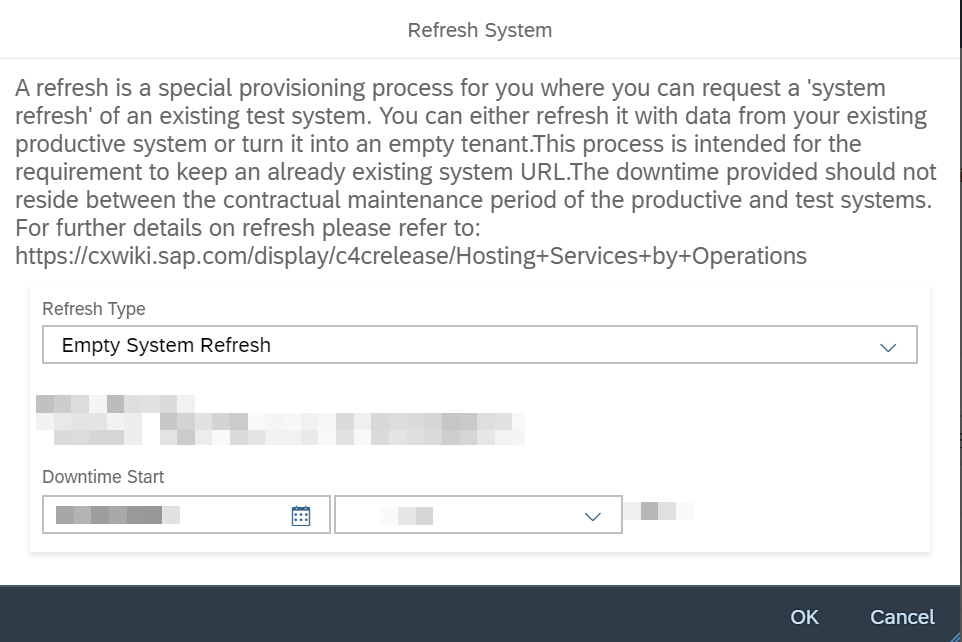Confirm the refresh with OK
This screenshot has height=642, width=962.
(804, 617)
